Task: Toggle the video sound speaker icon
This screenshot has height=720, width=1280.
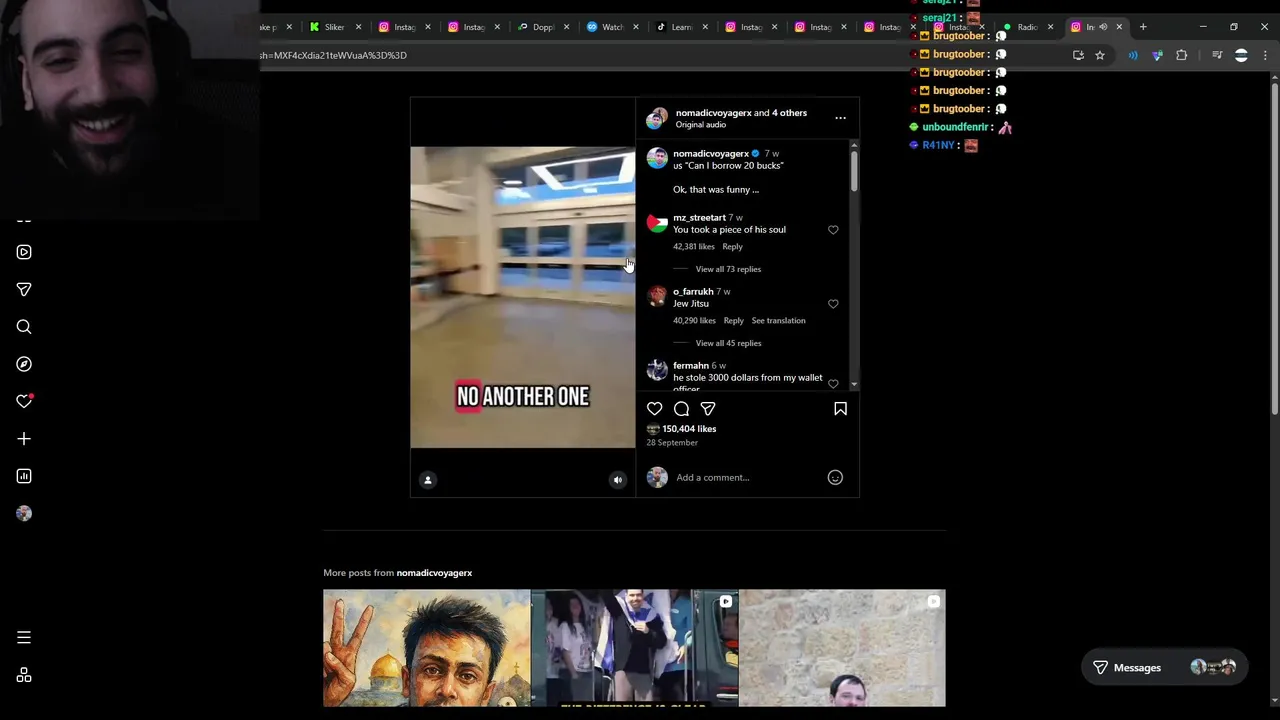Action: click(617, 480)
